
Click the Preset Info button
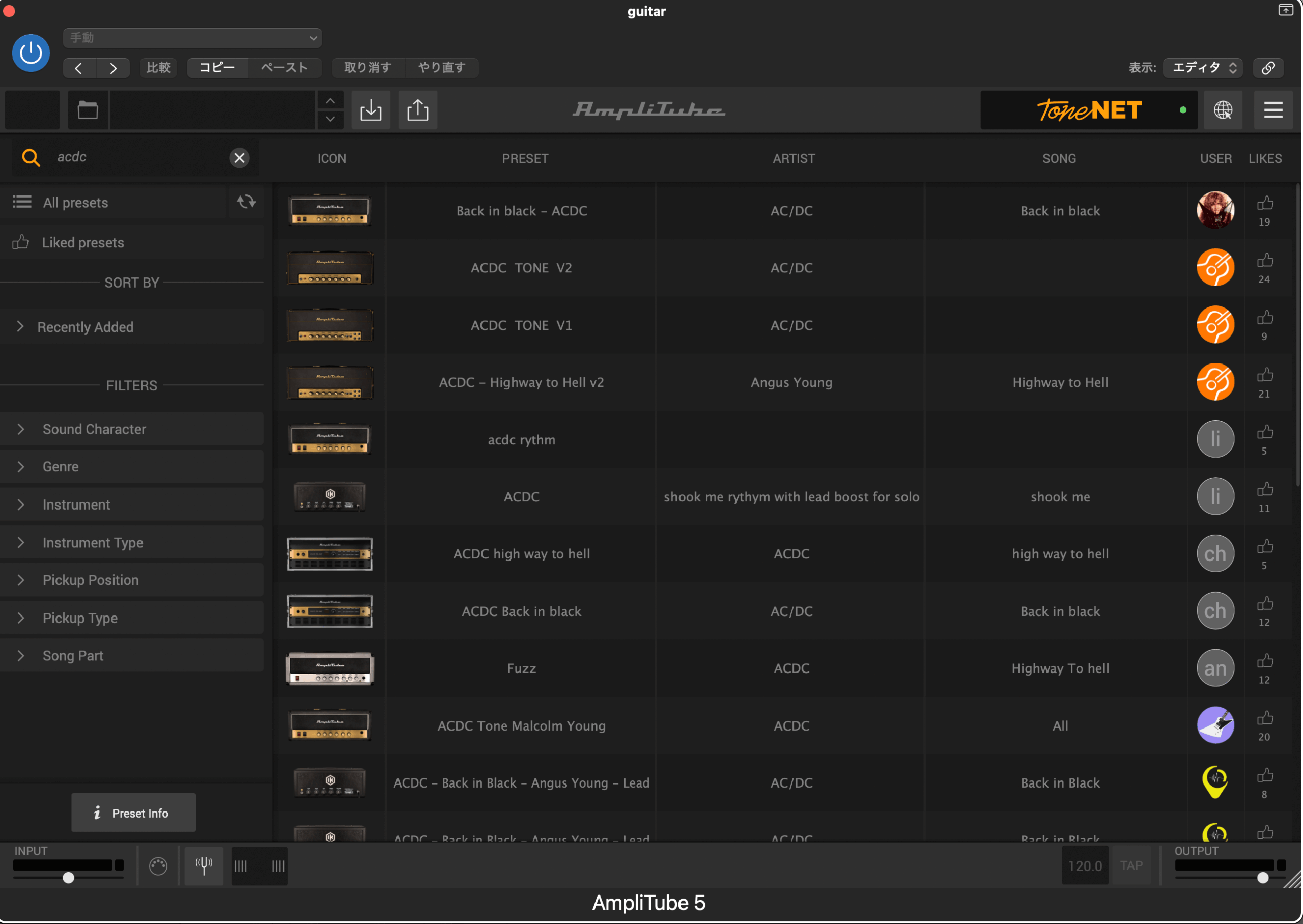pyautogui.click(x=133, y=813)
